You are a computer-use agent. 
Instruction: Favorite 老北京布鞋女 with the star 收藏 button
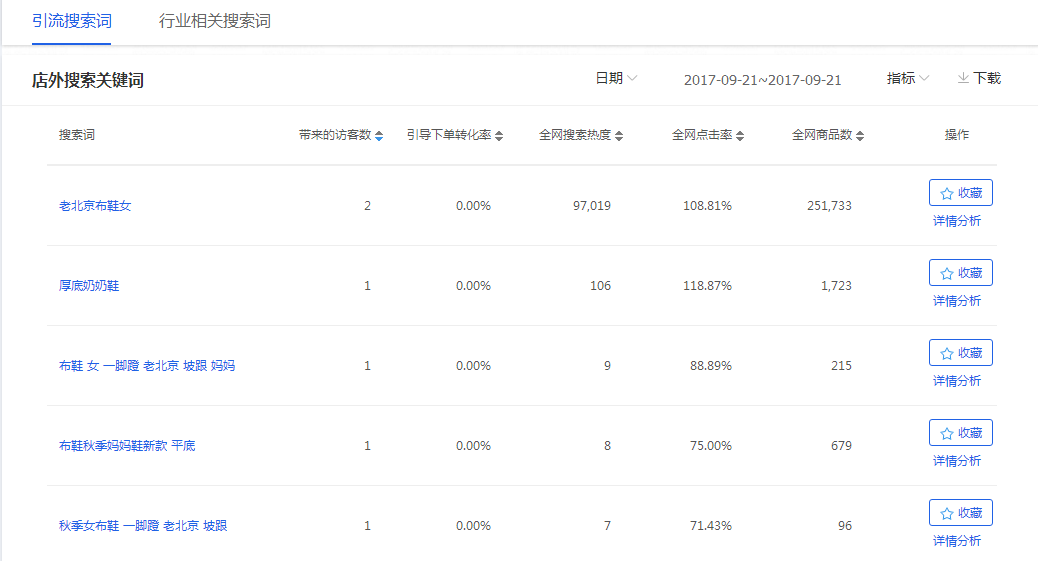tap(960, 193)
